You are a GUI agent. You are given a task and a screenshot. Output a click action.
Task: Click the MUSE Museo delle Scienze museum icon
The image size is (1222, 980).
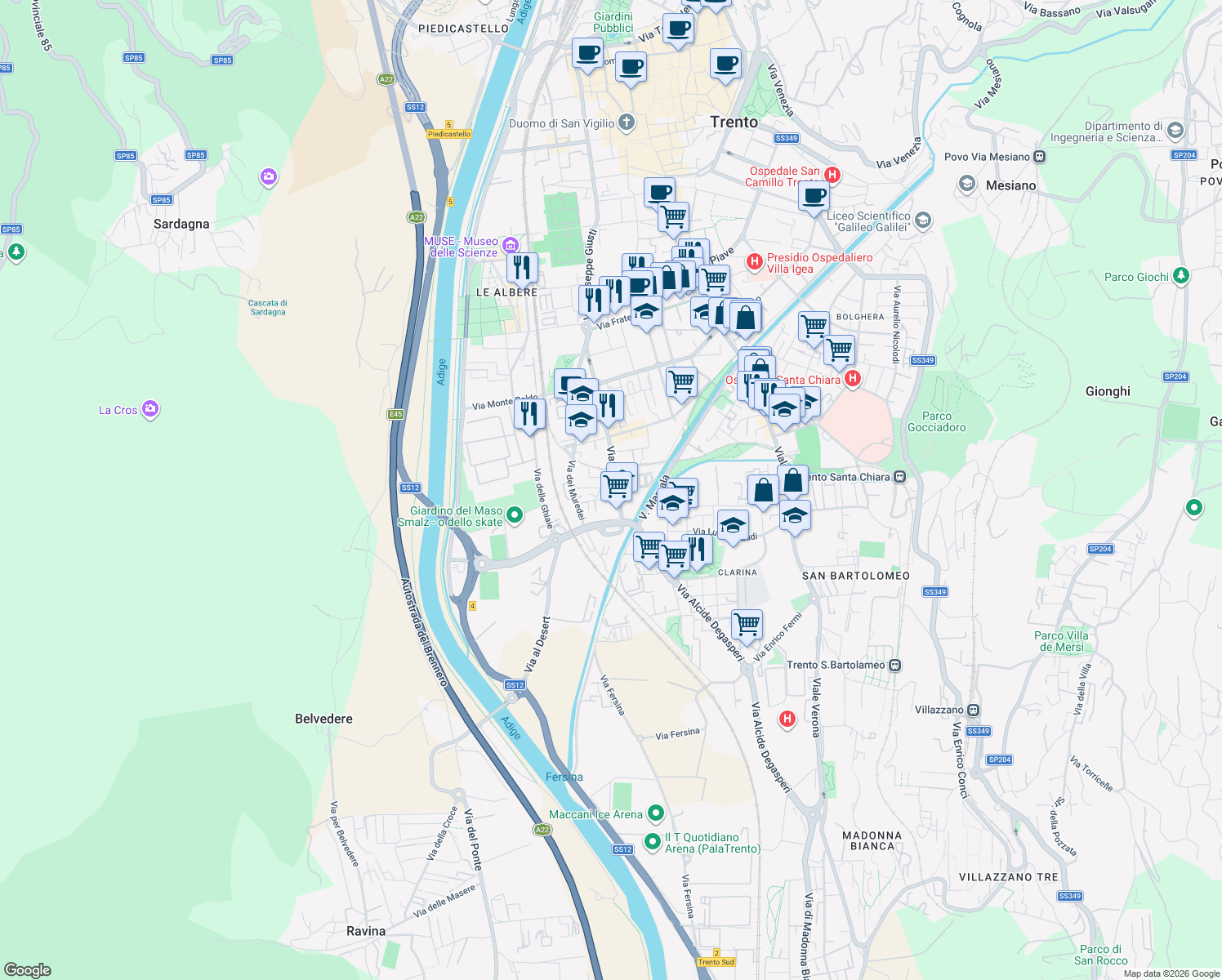pyautogui.click(x=511, y=245)
